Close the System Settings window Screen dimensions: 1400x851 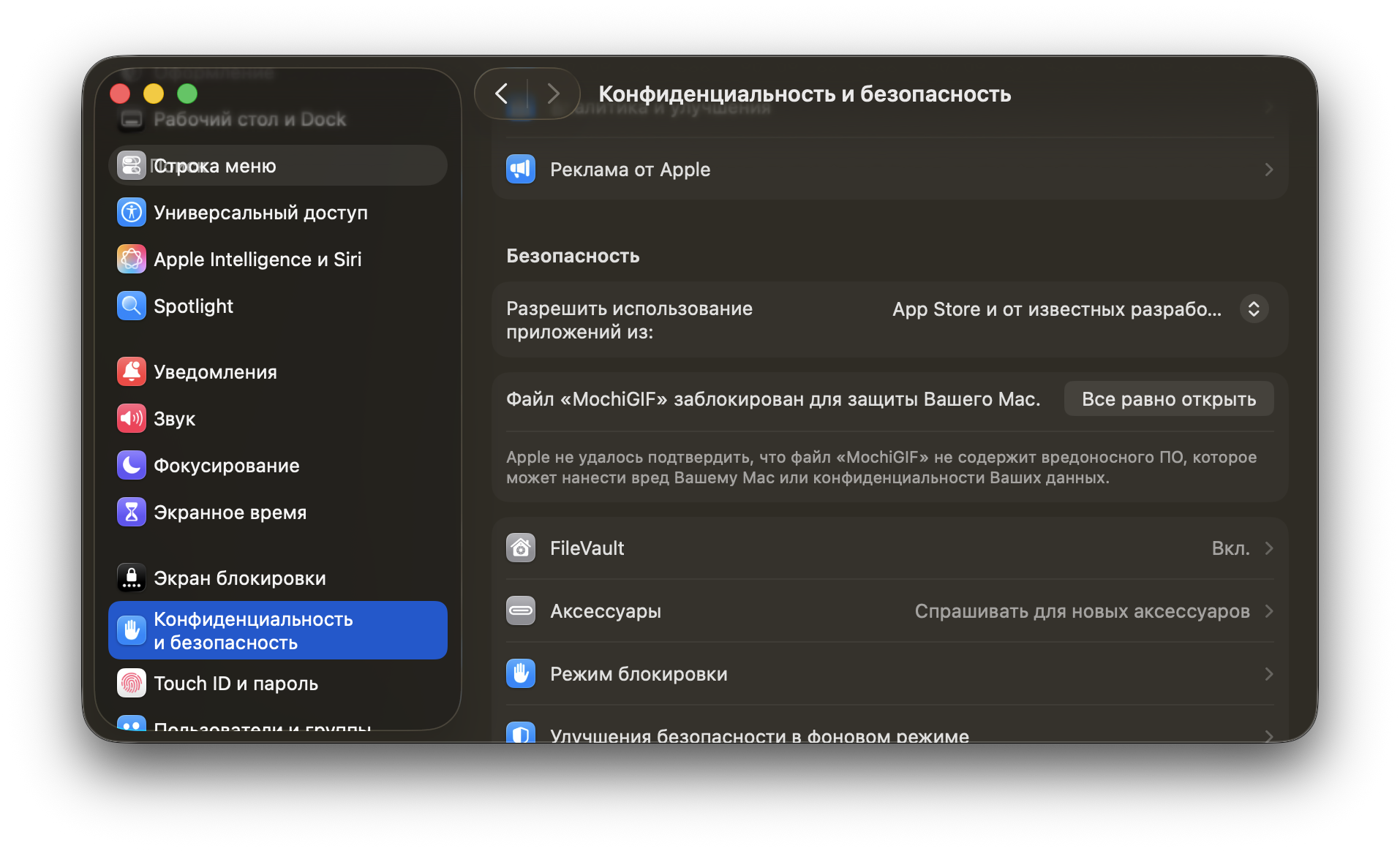120,94
